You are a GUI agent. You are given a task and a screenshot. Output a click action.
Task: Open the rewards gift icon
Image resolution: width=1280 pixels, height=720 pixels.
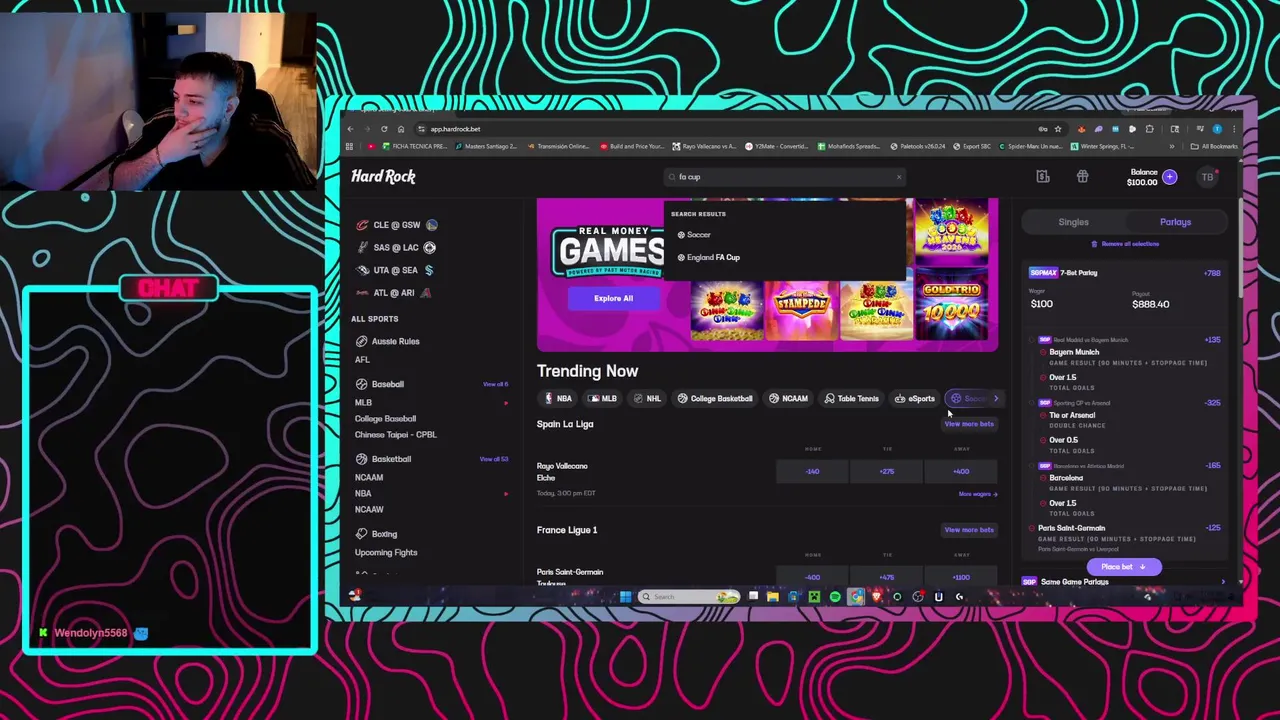click(x=1082, y=177)
